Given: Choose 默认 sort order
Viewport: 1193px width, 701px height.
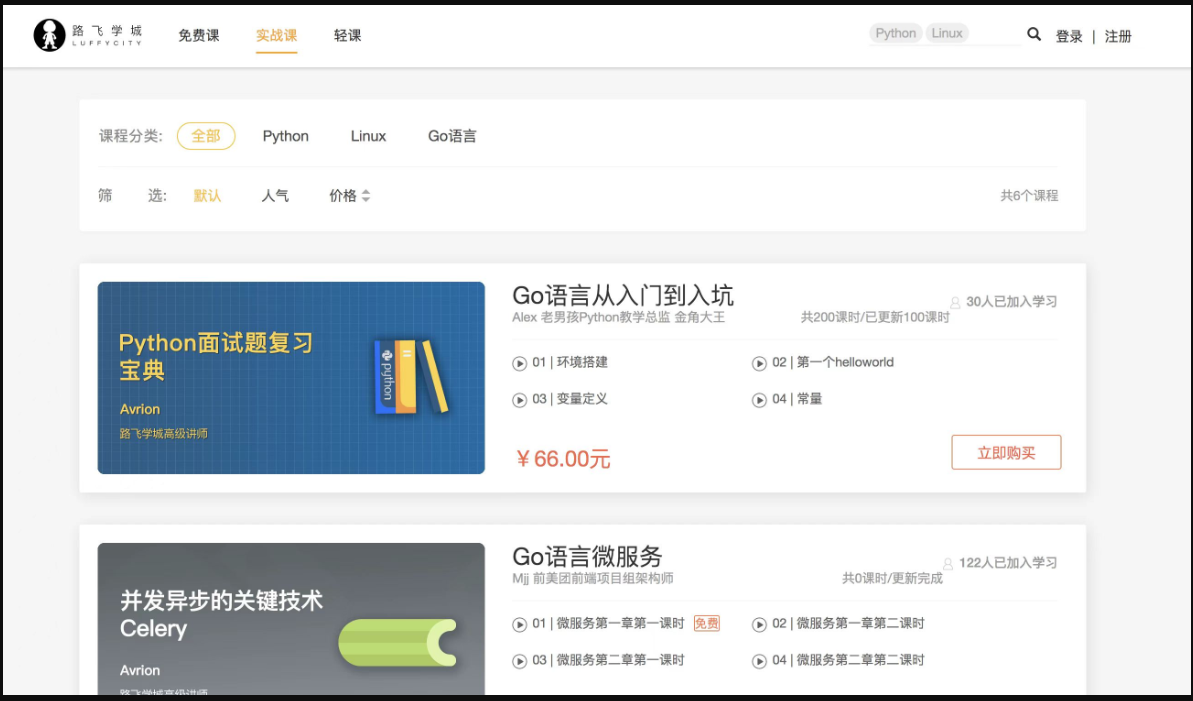Looking at the screenshot, I should tap(207, 196).
